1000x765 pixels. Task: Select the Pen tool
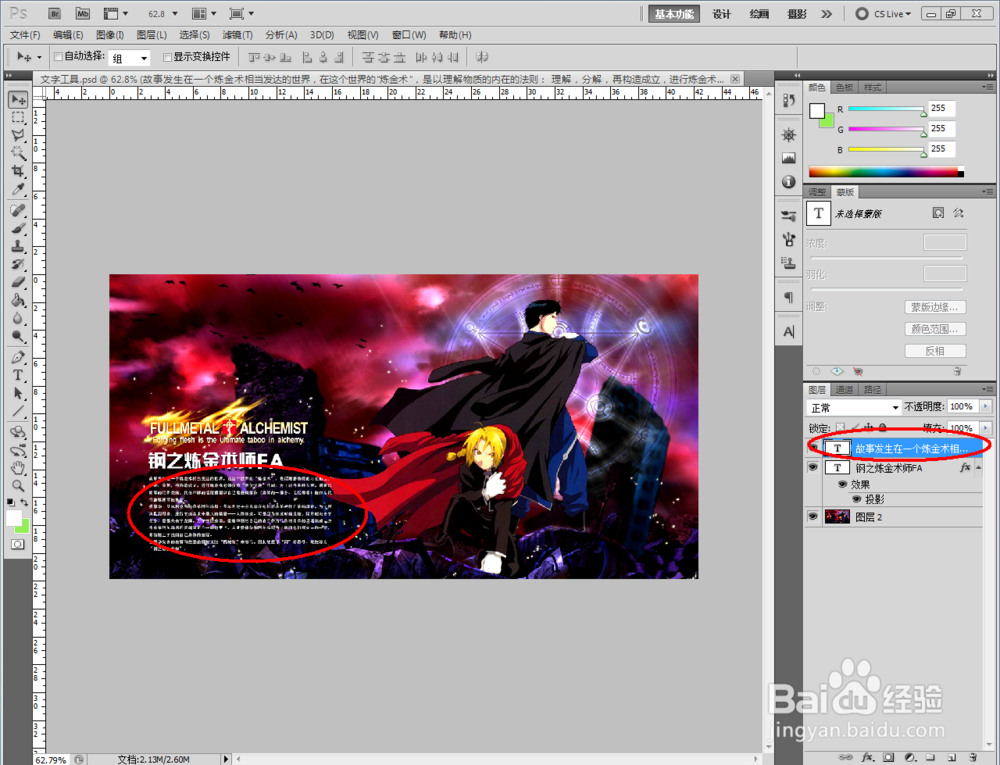click(x=18, y=357)
